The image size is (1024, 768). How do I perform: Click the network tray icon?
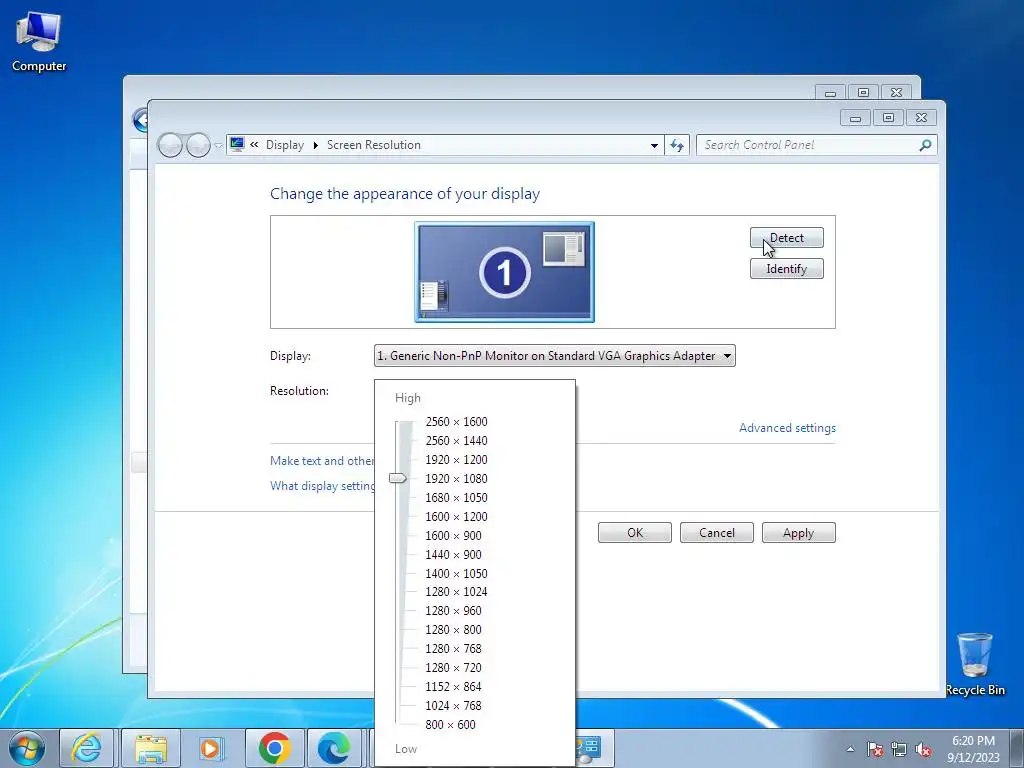click(x=899, y=749)
